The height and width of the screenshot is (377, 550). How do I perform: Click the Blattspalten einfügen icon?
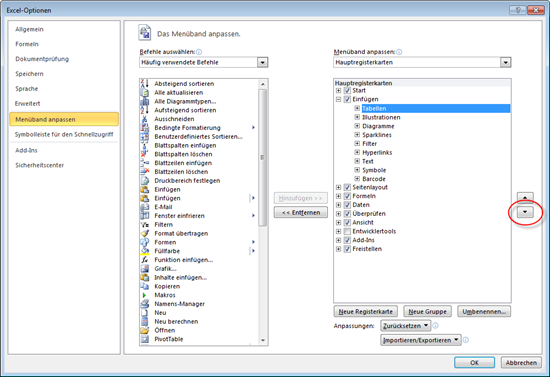click(x=145, y=145)
